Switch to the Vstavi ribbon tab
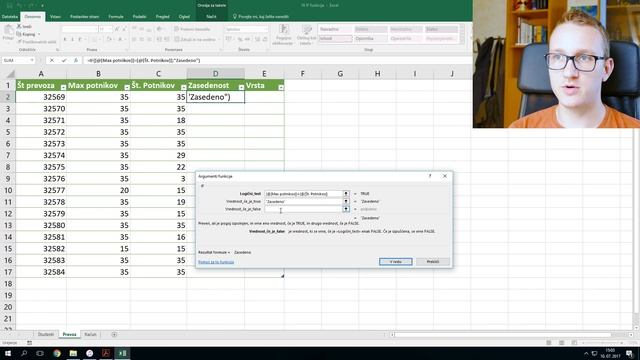Image resolution: width=640 pixels, height=360 pixels. coord(55,17)
